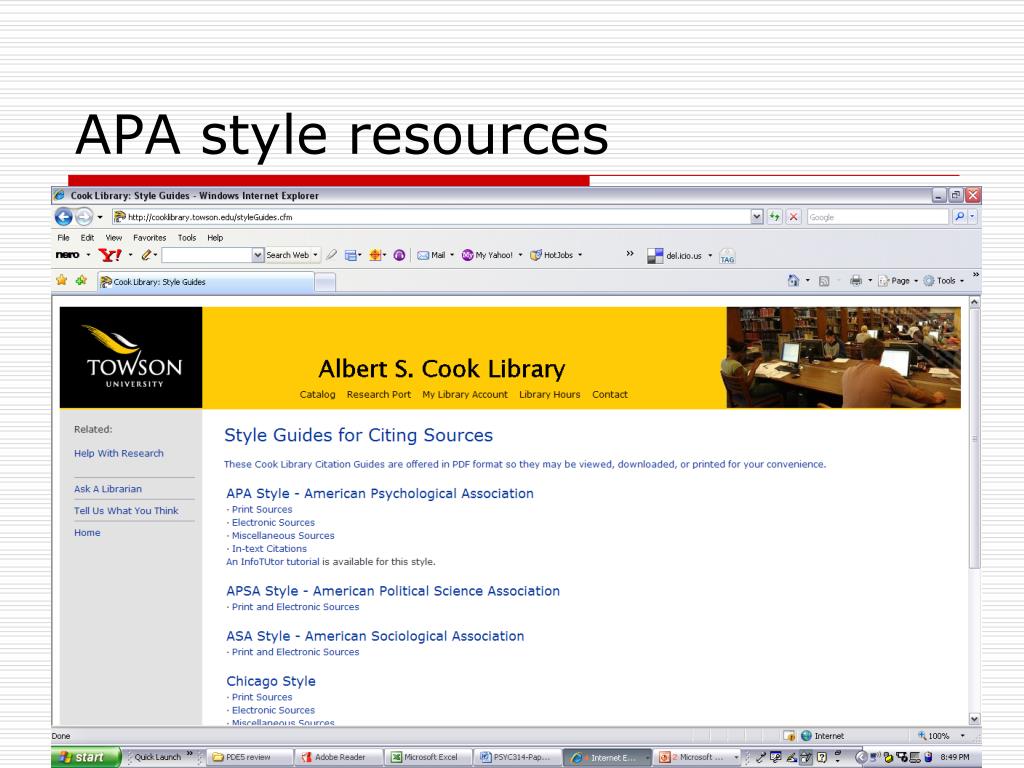Click the Feeds icon in command bar

[x=824, y=281]
